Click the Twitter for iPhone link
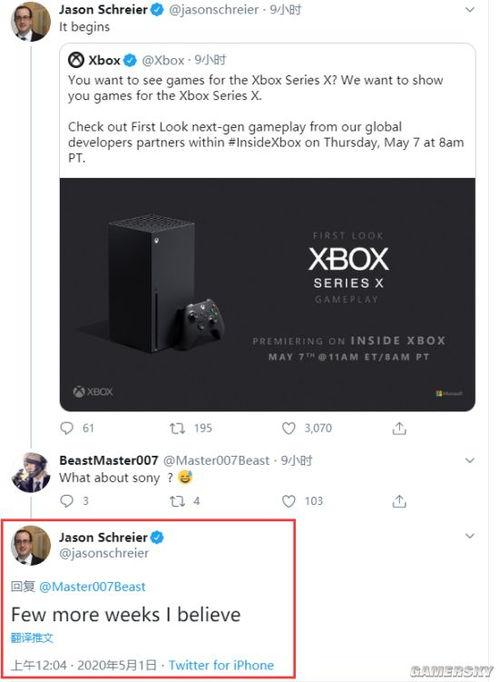Image resolution: width=499 pixels, height=682 pixels. tap(221, 665)
